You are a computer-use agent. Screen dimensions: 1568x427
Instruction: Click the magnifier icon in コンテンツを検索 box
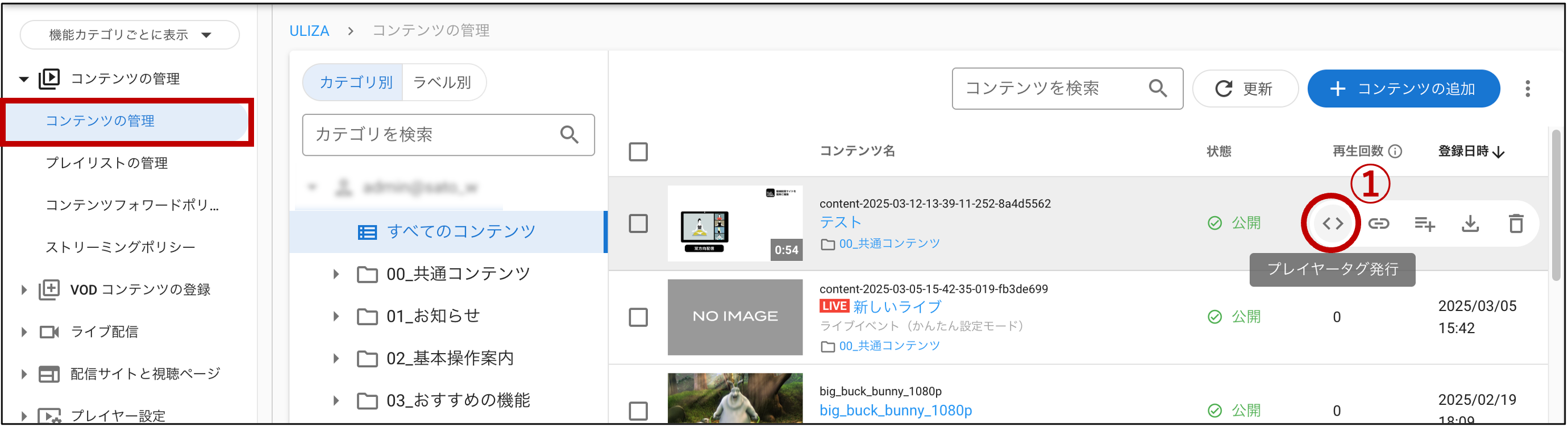pos(1158,88)
